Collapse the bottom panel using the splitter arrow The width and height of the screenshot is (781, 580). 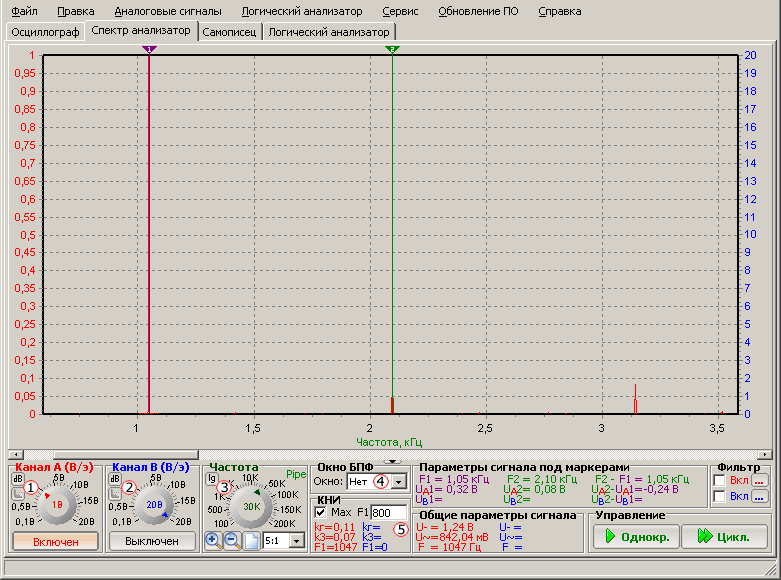391,461
